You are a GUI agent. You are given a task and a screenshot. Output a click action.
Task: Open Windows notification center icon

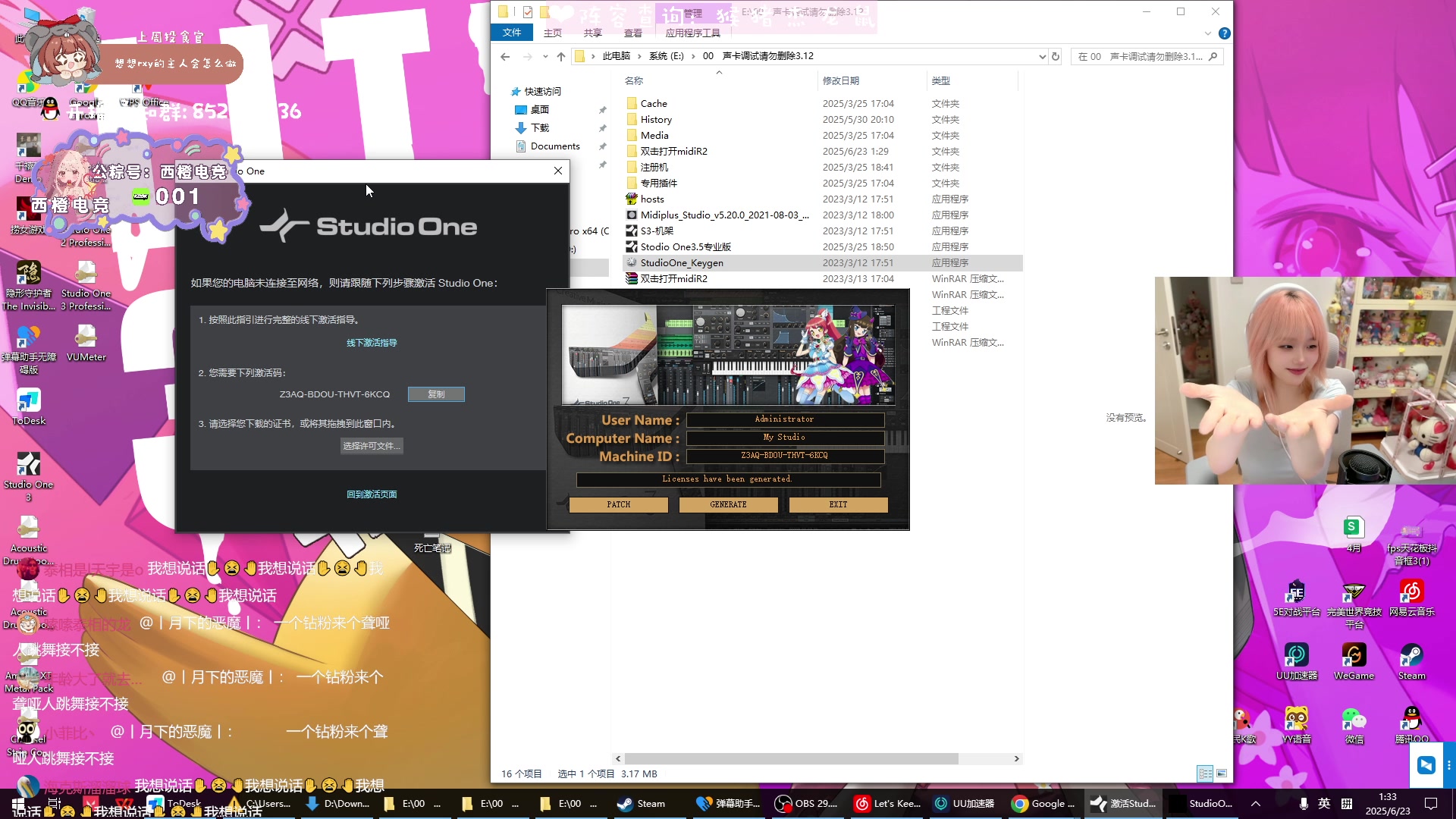pos(1431,804)
